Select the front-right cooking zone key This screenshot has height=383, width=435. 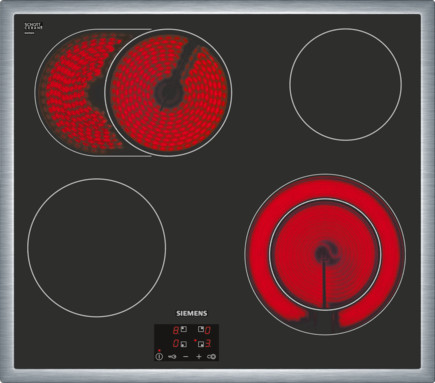[x=201, y=344]
